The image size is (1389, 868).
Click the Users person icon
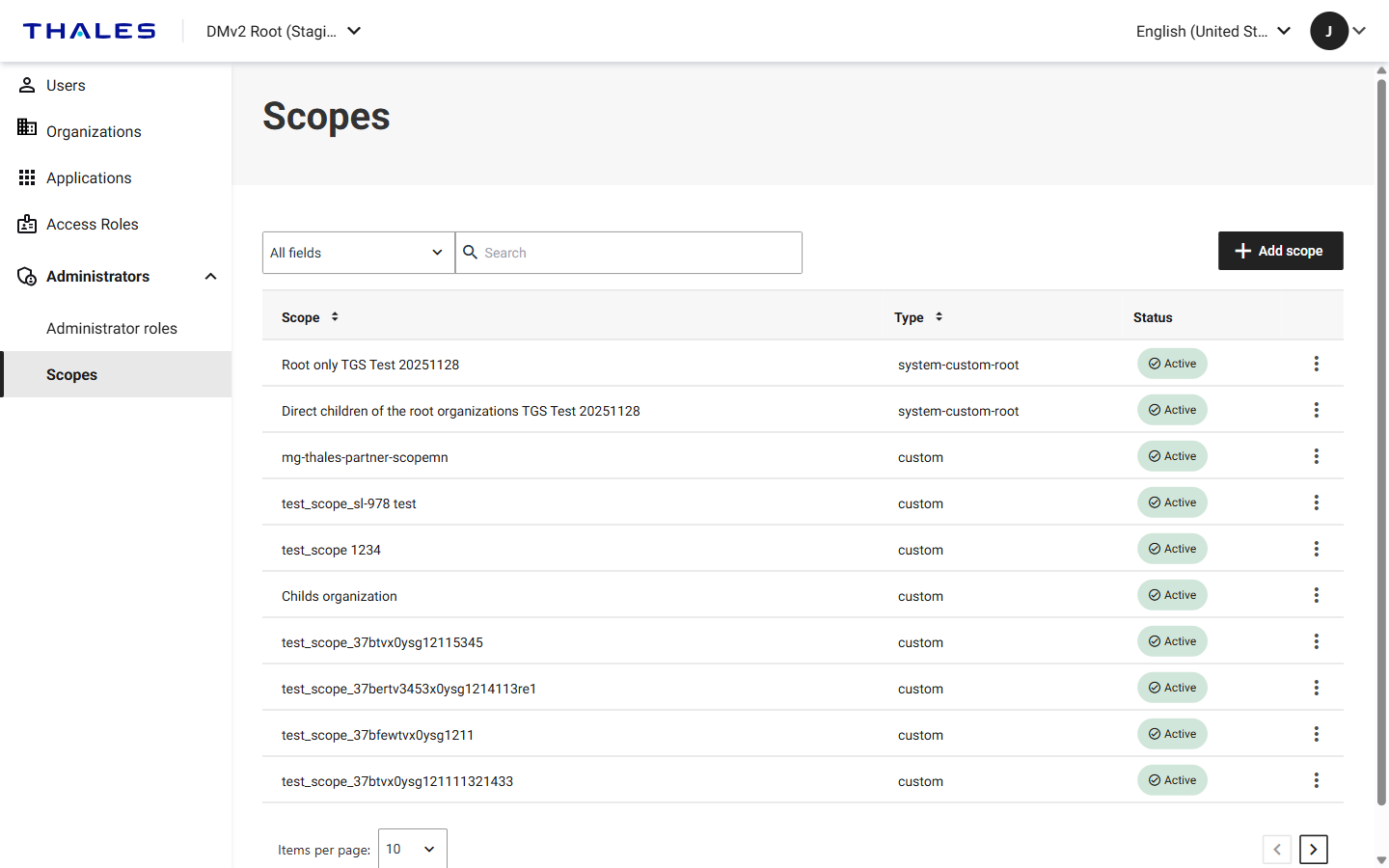(27, 85)
